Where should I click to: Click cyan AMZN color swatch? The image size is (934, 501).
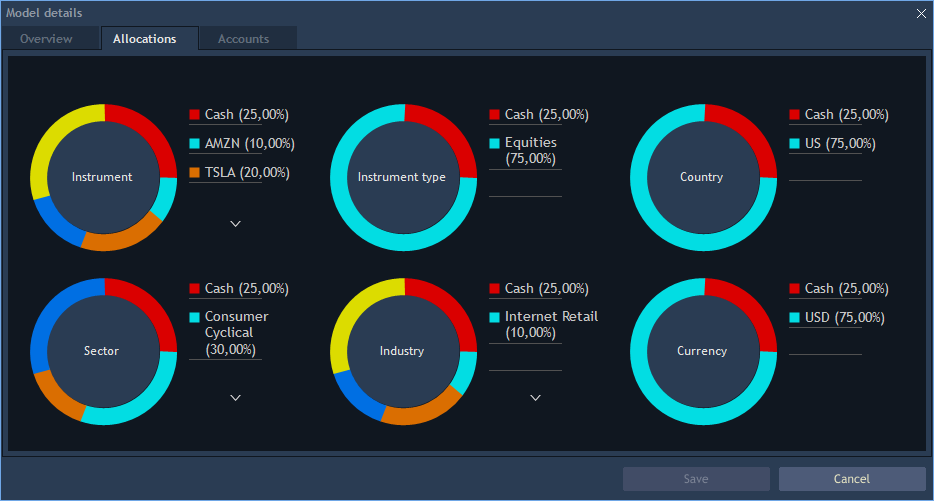pos(194,144)
